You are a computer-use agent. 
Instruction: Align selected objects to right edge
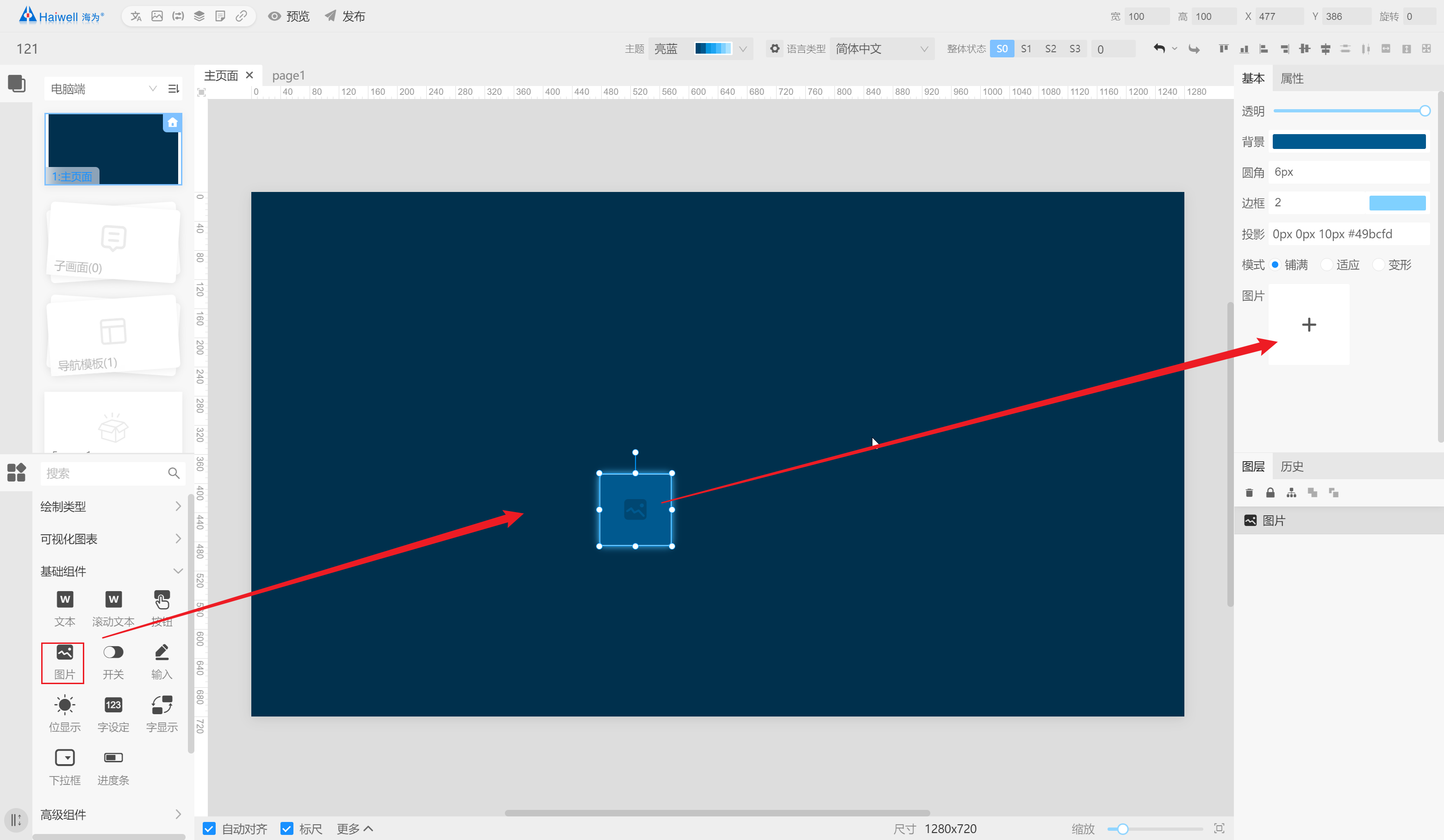pos(1285,49)
